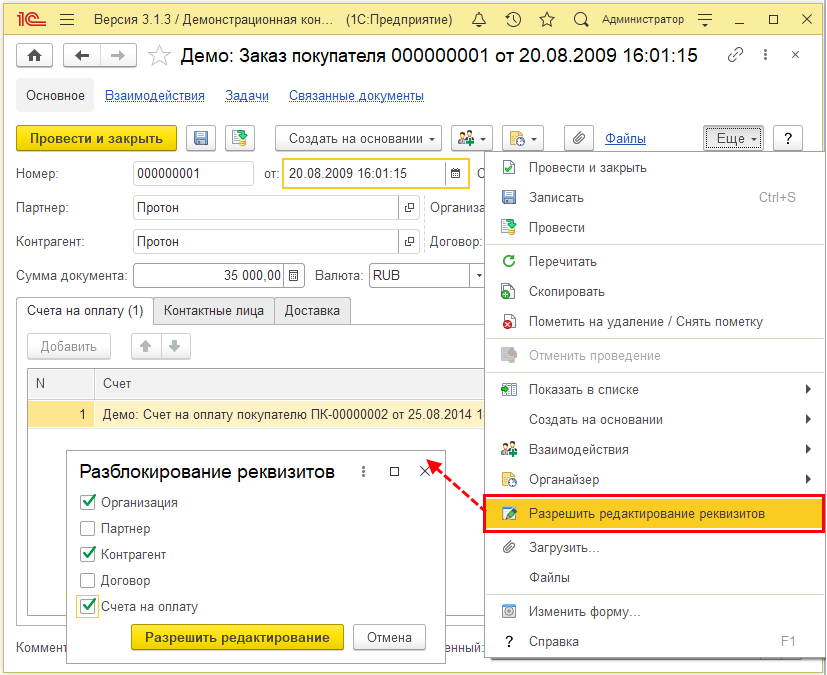Expand Органайзер submenu
Viewport: 827px width, 675px height.
pos(654,480)
